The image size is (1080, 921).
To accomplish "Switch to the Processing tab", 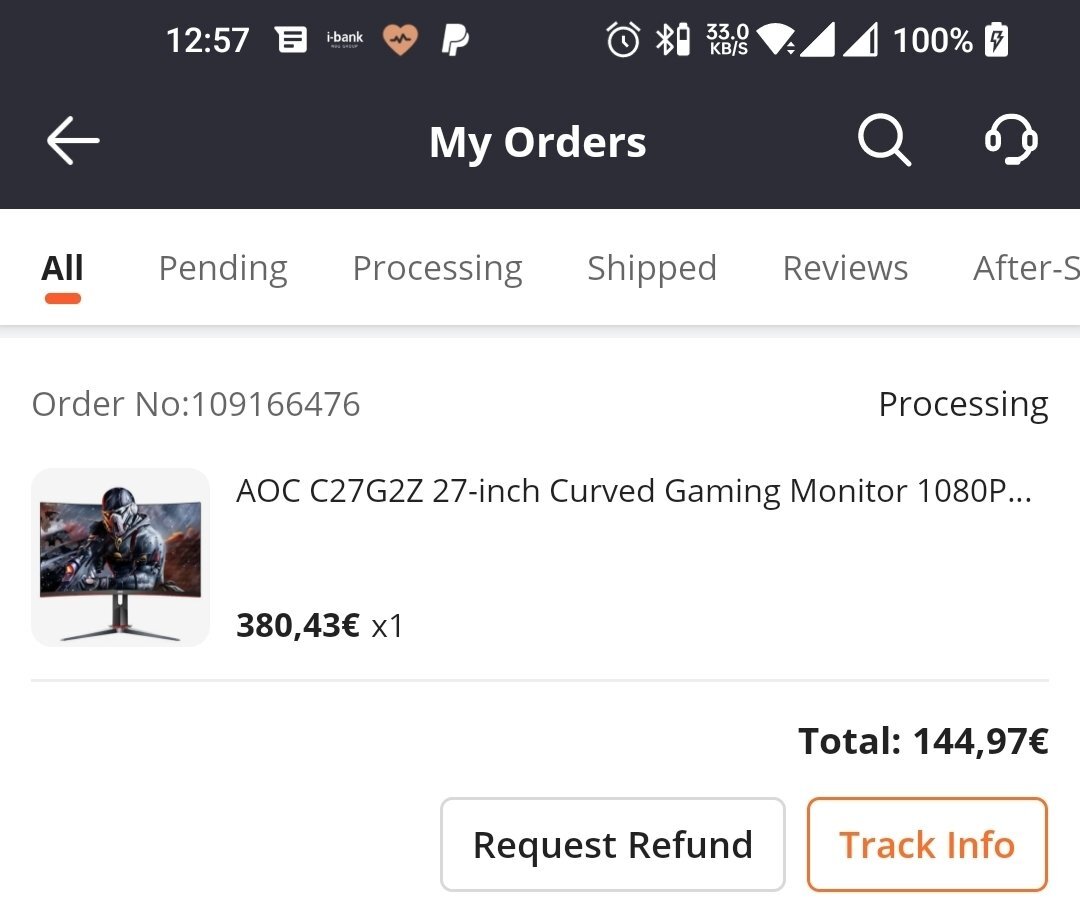I will pos(437,268).
